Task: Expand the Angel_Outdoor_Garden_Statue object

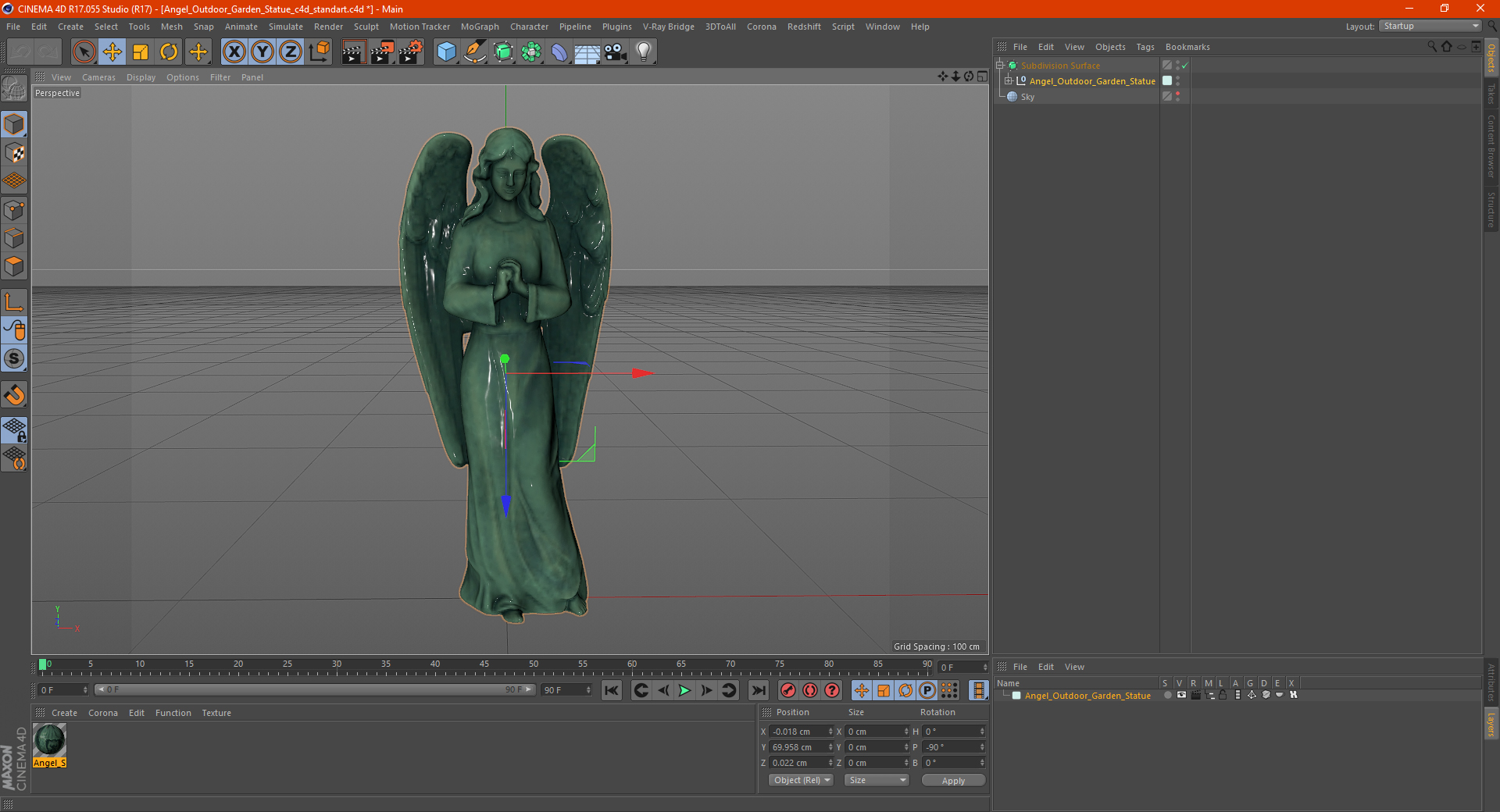Action: point(1008,80)
